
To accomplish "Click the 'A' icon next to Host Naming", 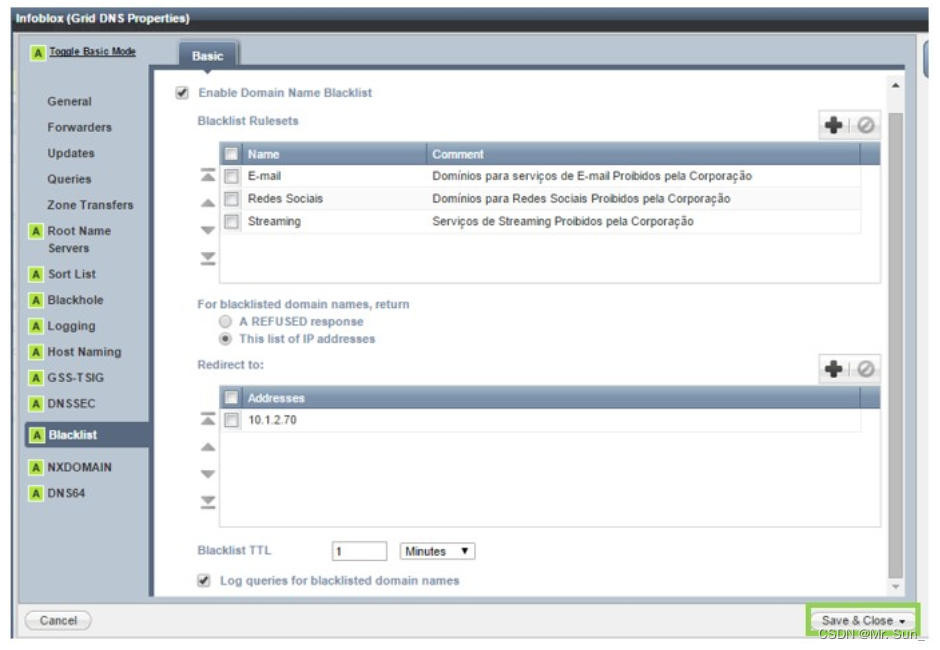I will pos(36,352).
